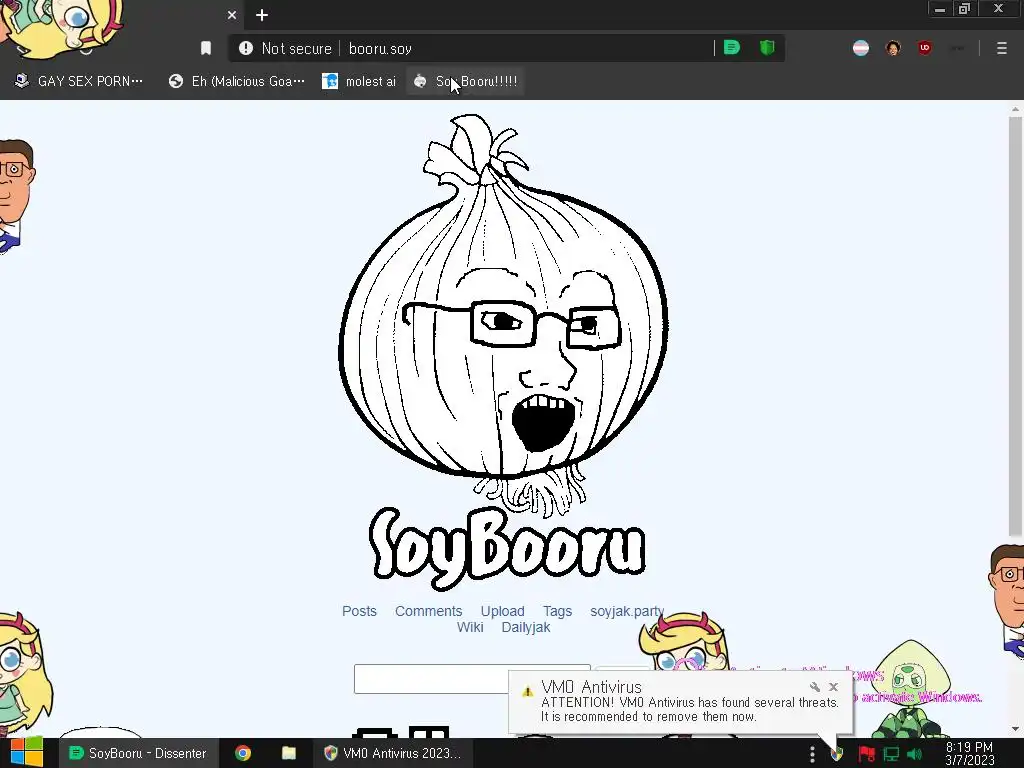This screenshot has height=768, width=1024.
Task: Open the Windows Start button
Action: (26, 753)
